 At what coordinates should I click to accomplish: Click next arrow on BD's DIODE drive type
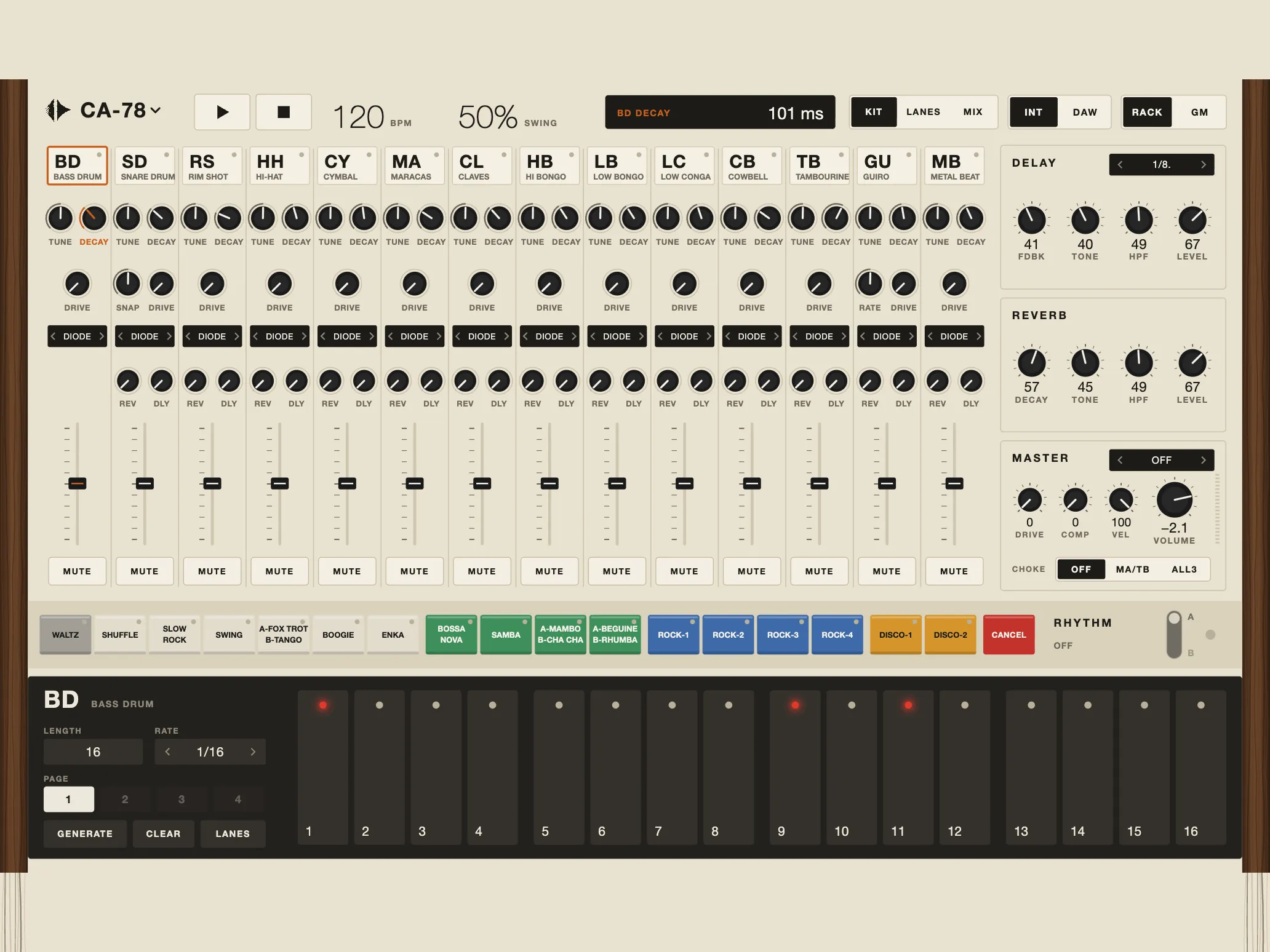click(102, 336)
